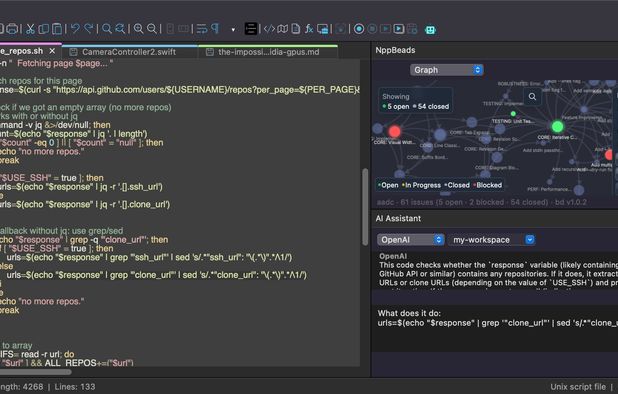Click the 'Fetching page $page...' code line

click(56, 63)
